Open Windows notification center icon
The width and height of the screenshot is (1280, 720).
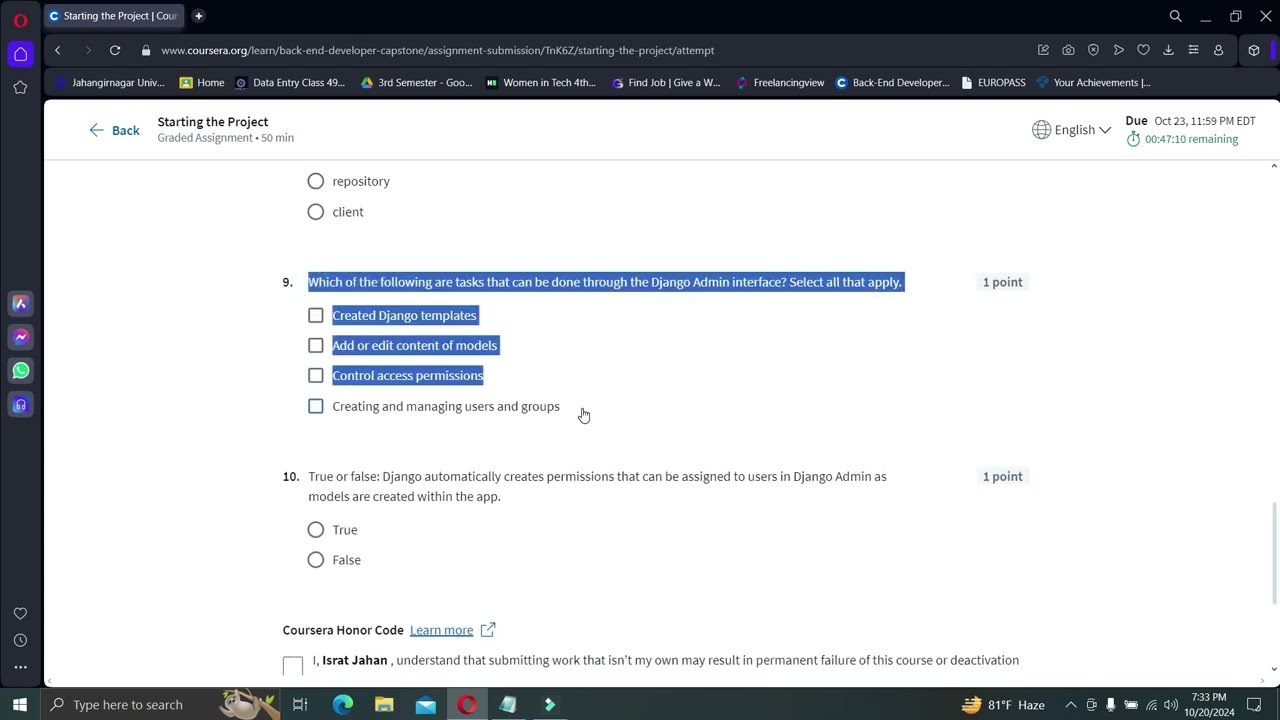tap(1254, 705)
